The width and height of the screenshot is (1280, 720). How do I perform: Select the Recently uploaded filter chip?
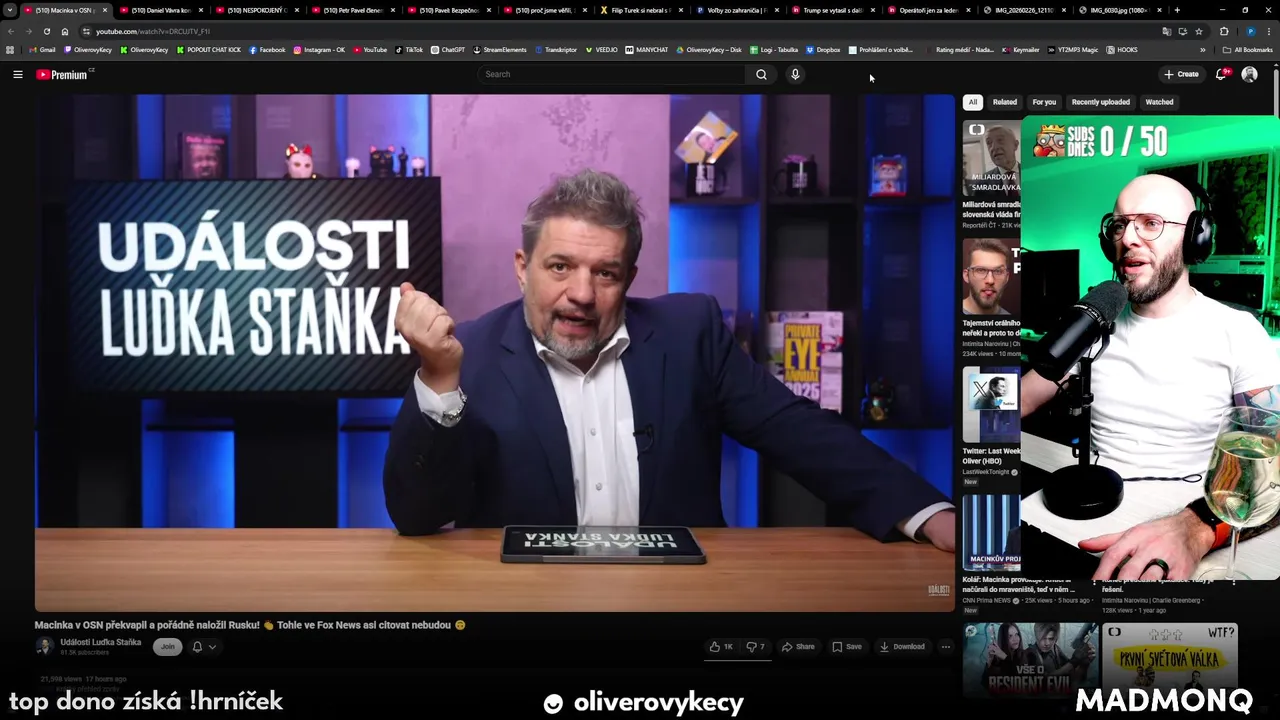click(1101, 102)
